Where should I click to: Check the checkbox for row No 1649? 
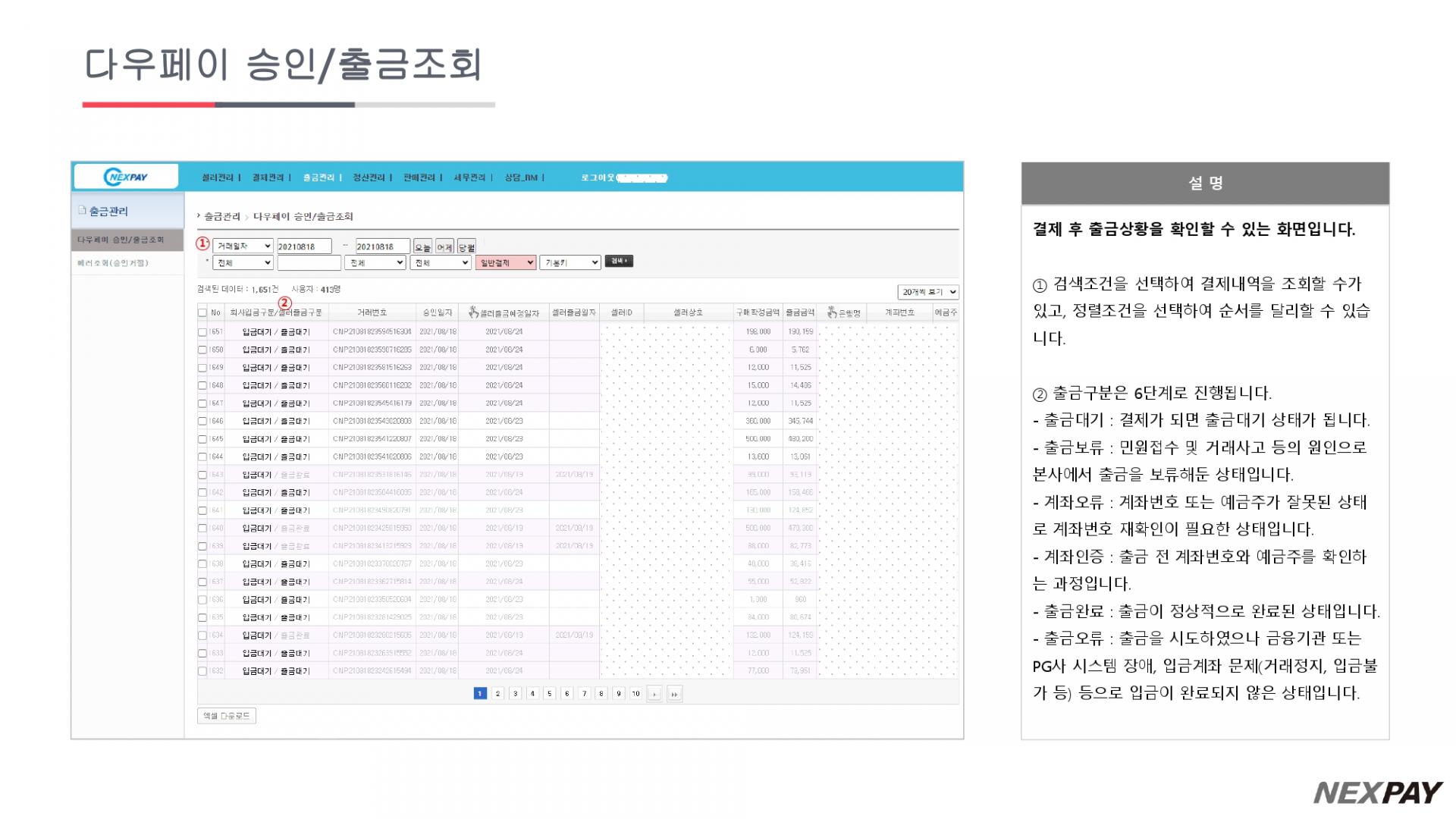(202, 368)
